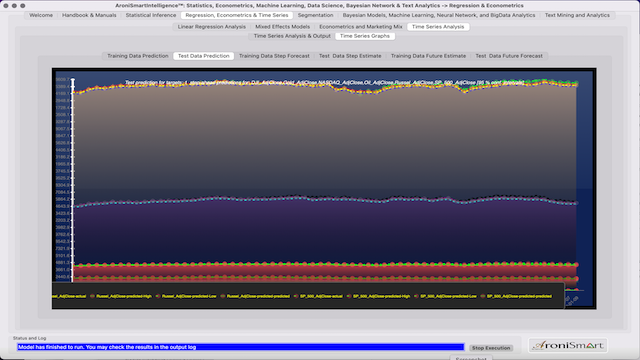Switch to Training Data Prediction tab
Viewport: 640px width, 360px height.
138,56
